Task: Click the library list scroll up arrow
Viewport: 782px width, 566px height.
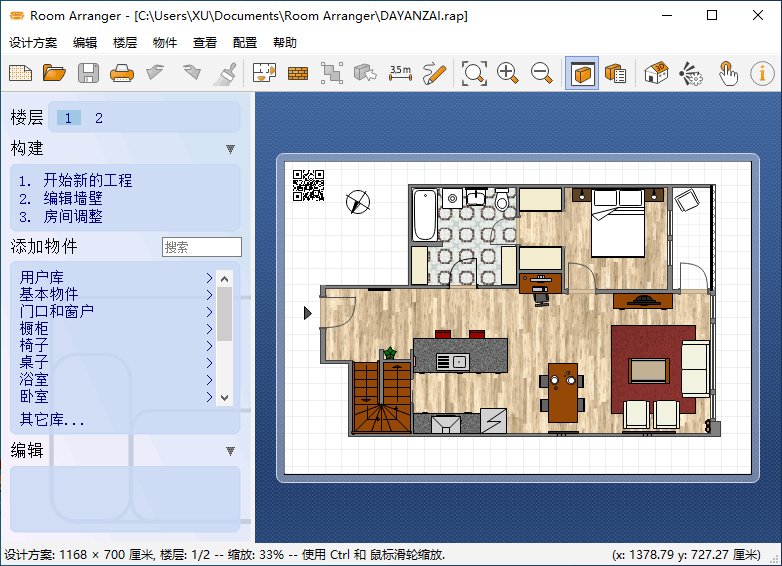Action: [224, 279]
